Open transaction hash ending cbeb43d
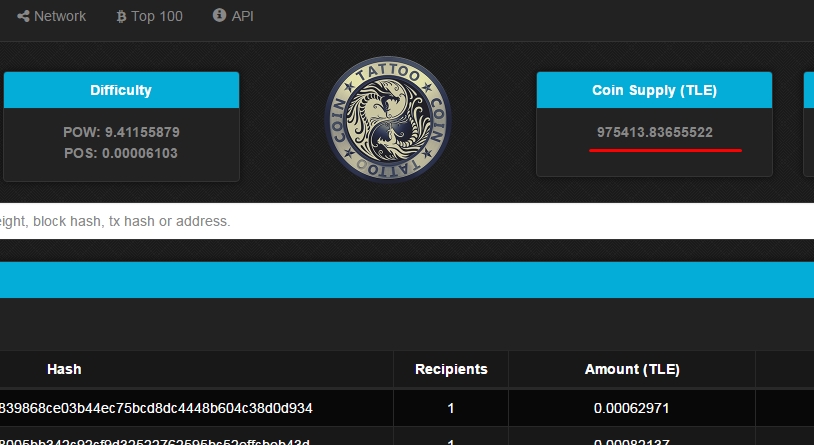 point(155,442)
